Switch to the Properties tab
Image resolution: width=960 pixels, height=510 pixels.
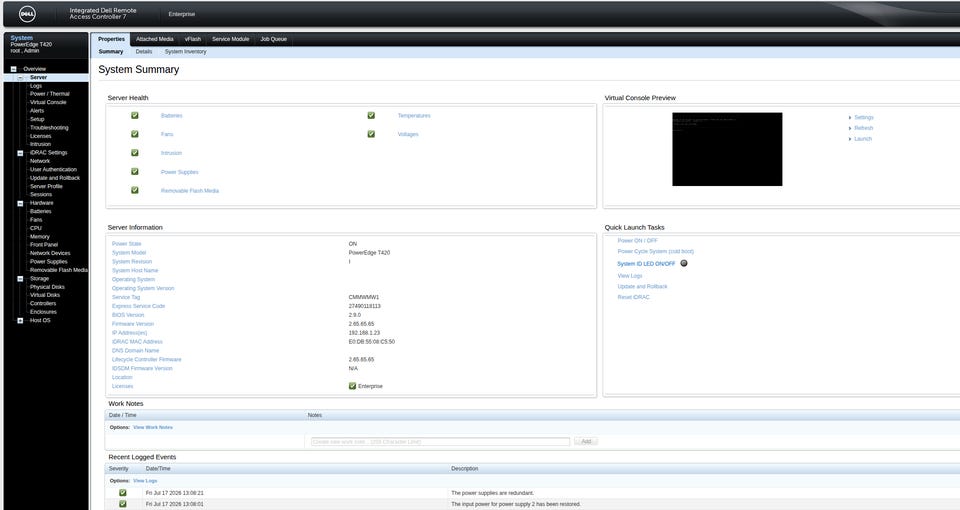pyautogui.click(x=111, y=39)
